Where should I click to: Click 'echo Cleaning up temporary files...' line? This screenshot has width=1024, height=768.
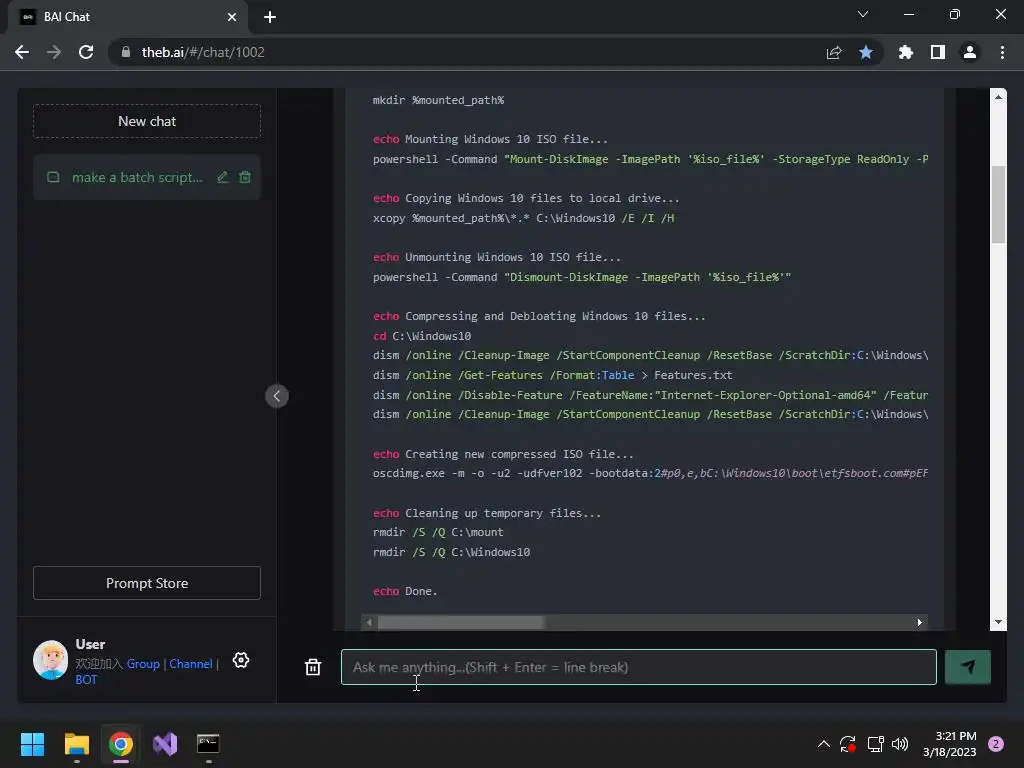tap(487, 513)
